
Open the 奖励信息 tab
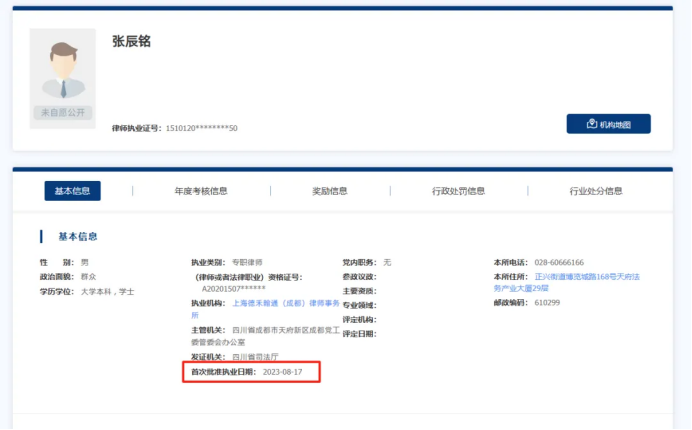click(x=329, y=191)
